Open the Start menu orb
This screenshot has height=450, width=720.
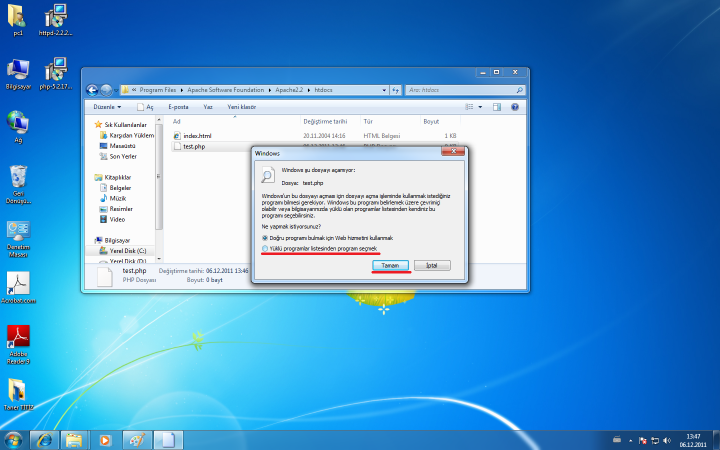pos(14,439)
